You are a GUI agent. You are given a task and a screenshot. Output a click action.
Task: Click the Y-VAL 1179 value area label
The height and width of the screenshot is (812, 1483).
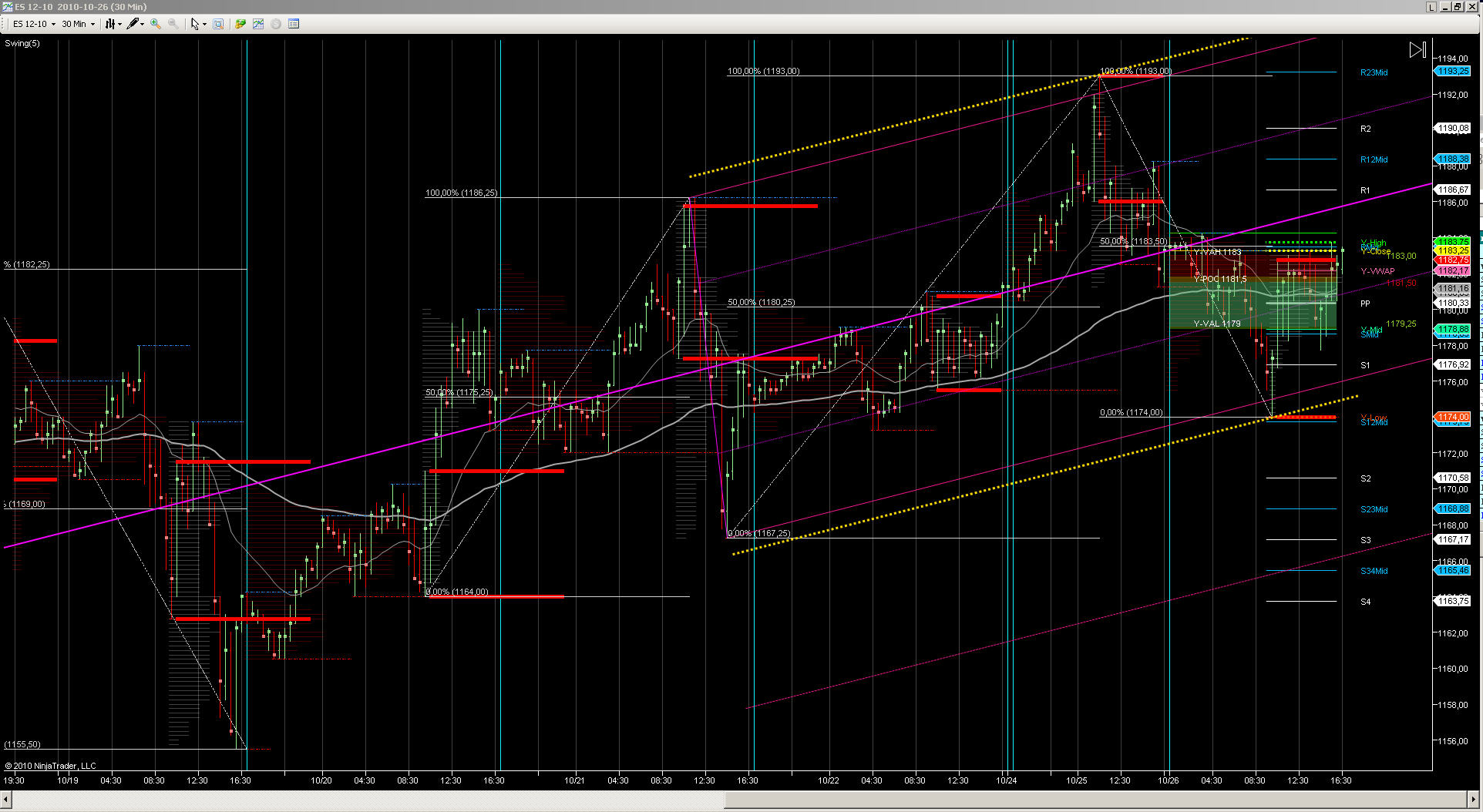click(1217, 324)
